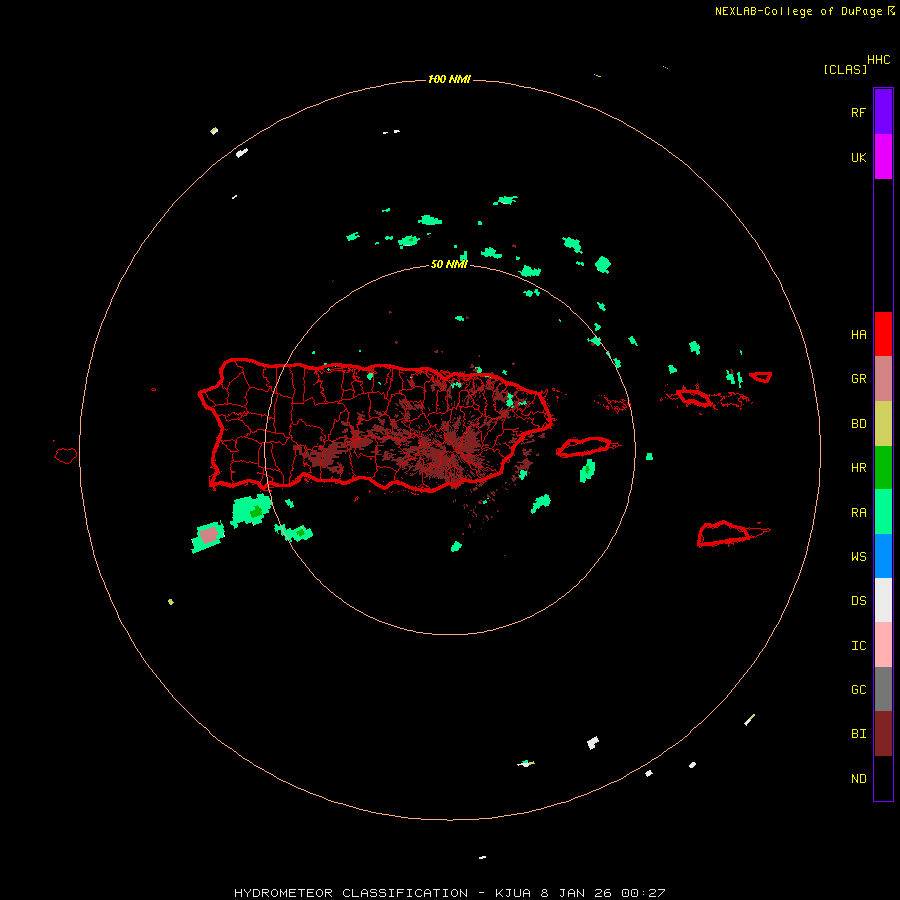Click the IC legend label
The image size is (900, 900).
click(858, 646)
